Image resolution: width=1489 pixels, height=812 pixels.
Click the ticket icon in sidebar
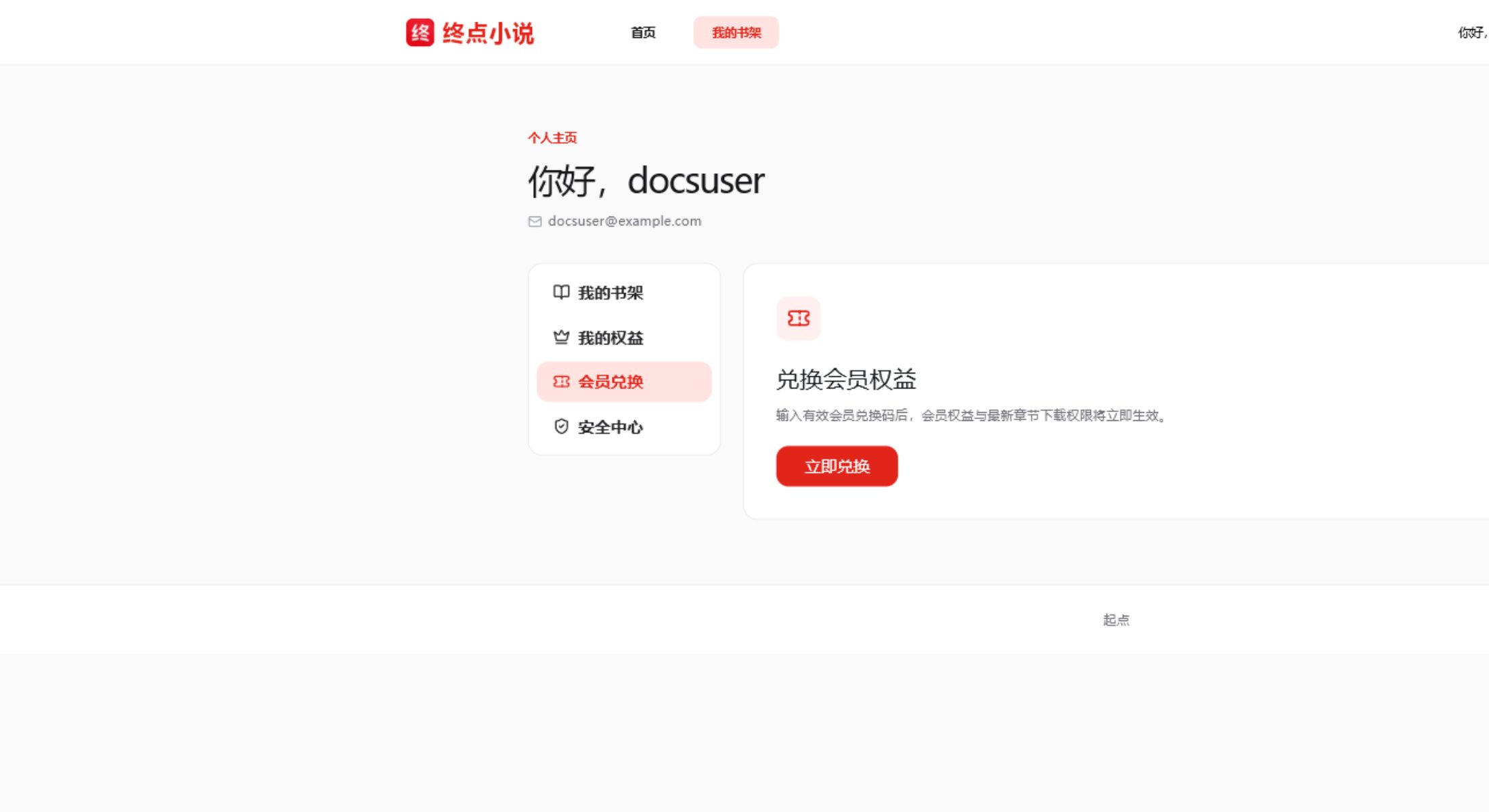(x=561, y=382)
